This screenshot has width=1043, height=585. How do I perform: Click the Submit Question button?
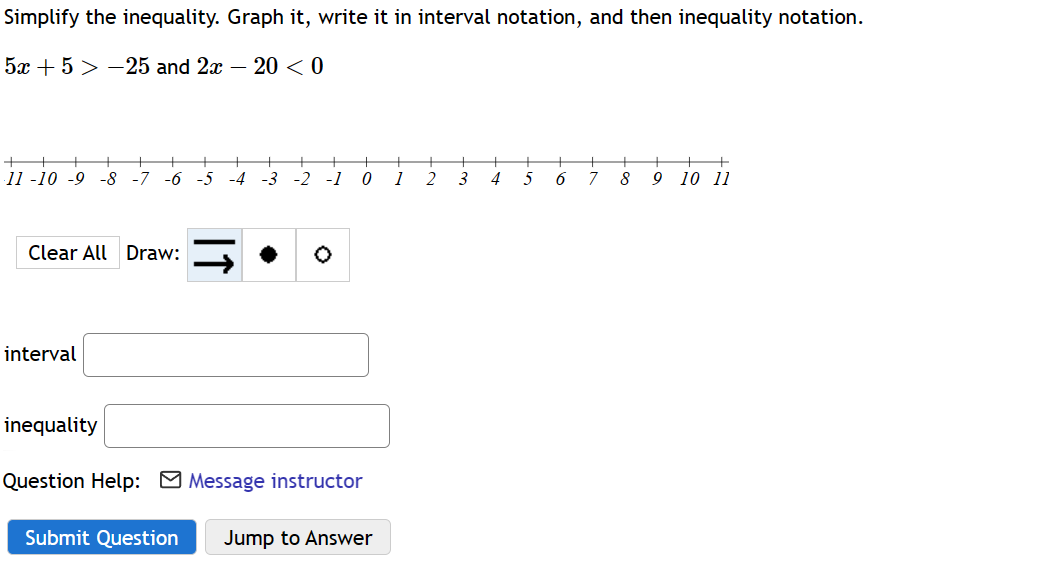point(102,537)
